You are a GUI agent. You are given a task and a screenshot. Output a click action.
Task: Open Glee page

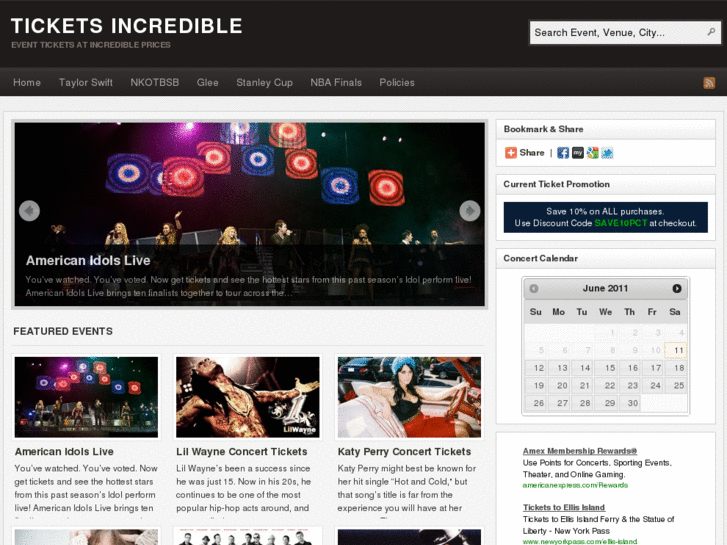point(207,83)
